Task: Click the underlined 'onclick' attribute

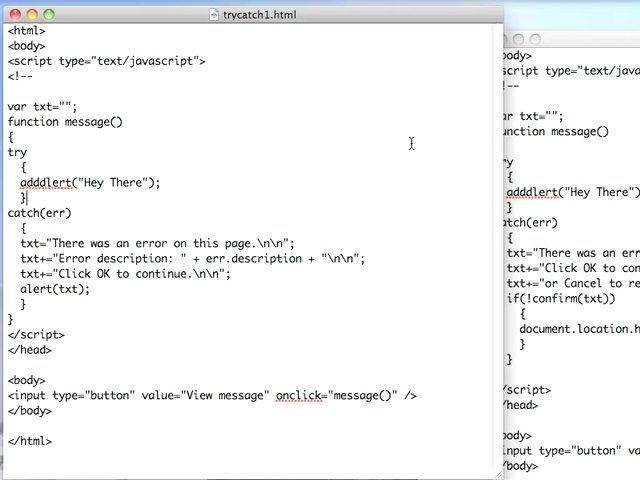Action: [299, 396]
